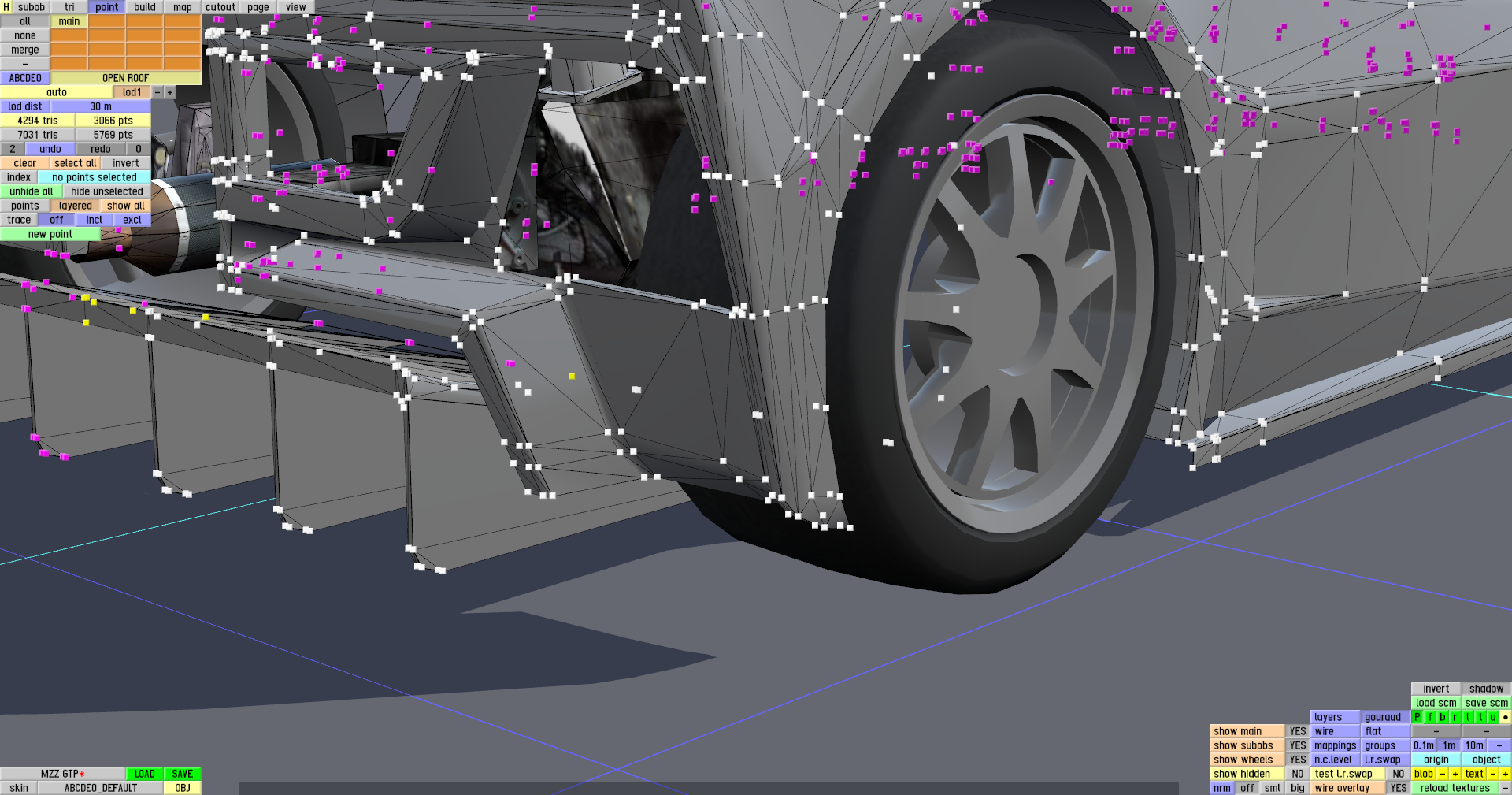The image size is (1512, 795).
Task: Switch point display to show all
Action: pos(126,206)
